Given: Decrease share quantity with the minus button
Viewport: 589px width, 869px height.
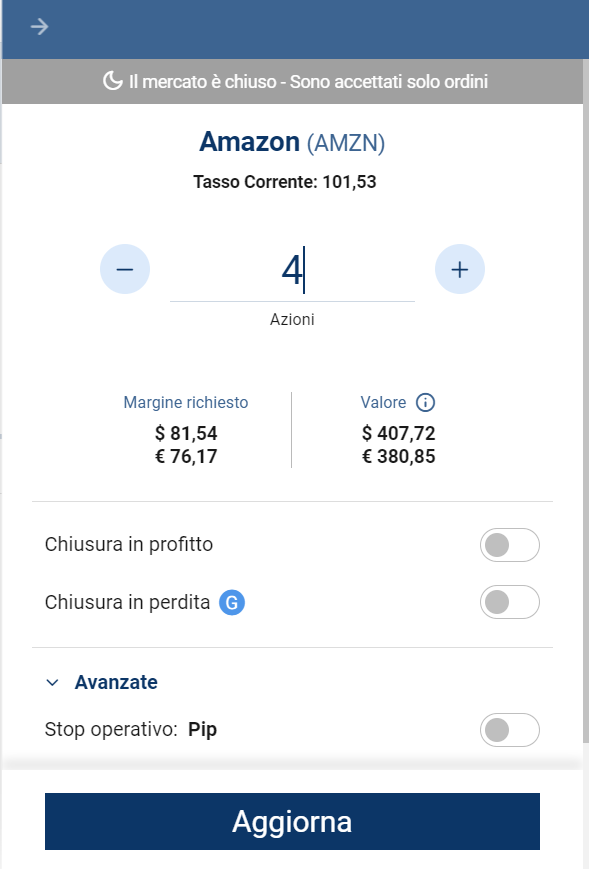Looking at the screenshot, I should click(x=125, y=269).
